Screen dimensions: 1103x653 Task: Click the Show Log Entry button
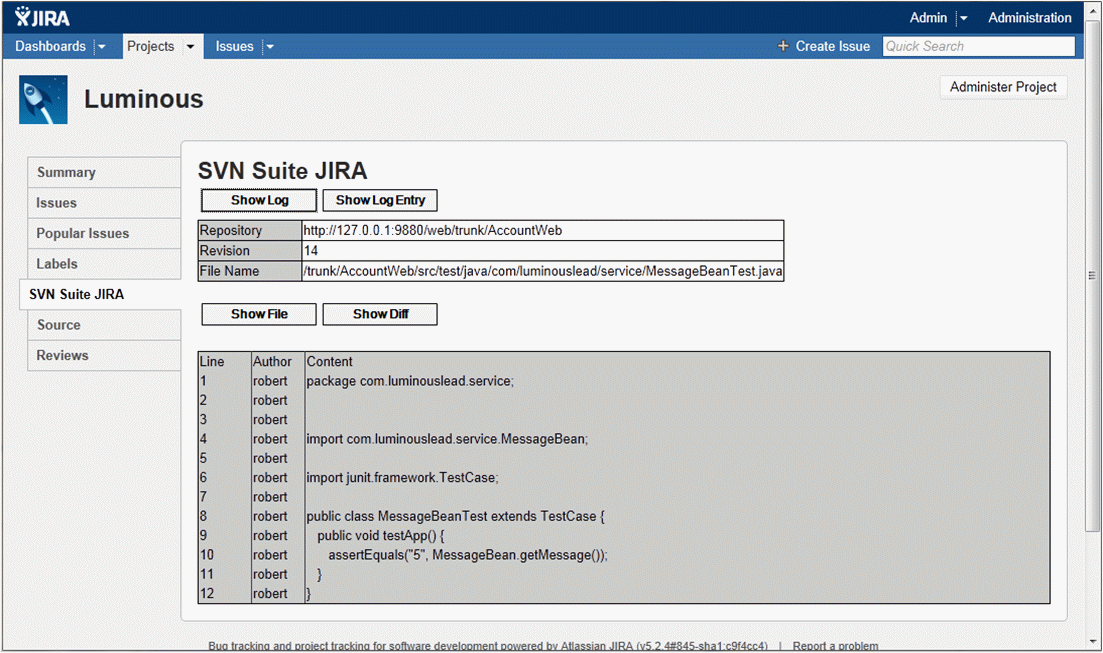click(x=379, y=200)
